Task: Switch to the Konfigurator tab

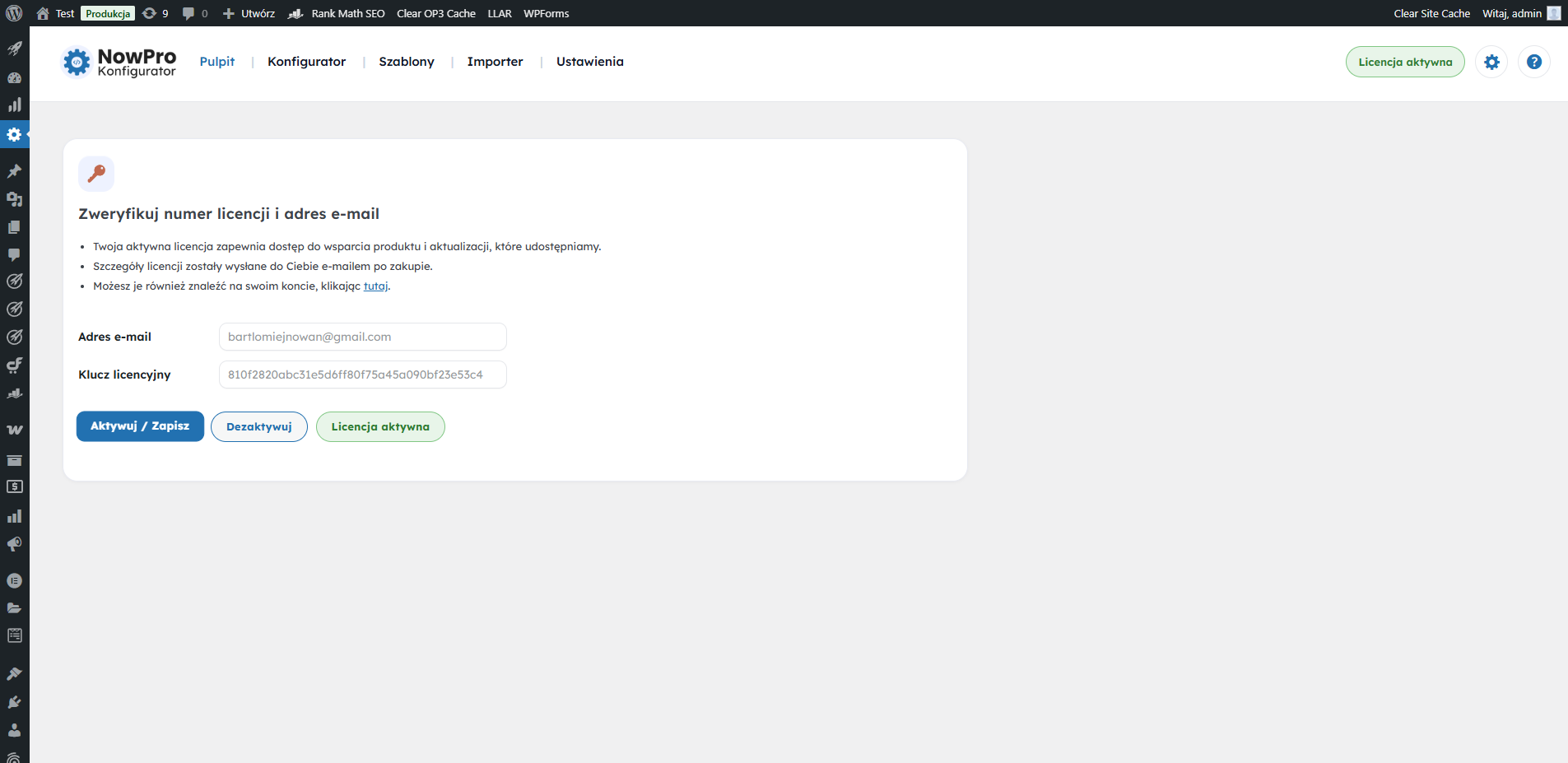Action: click(x=306, y=62)
